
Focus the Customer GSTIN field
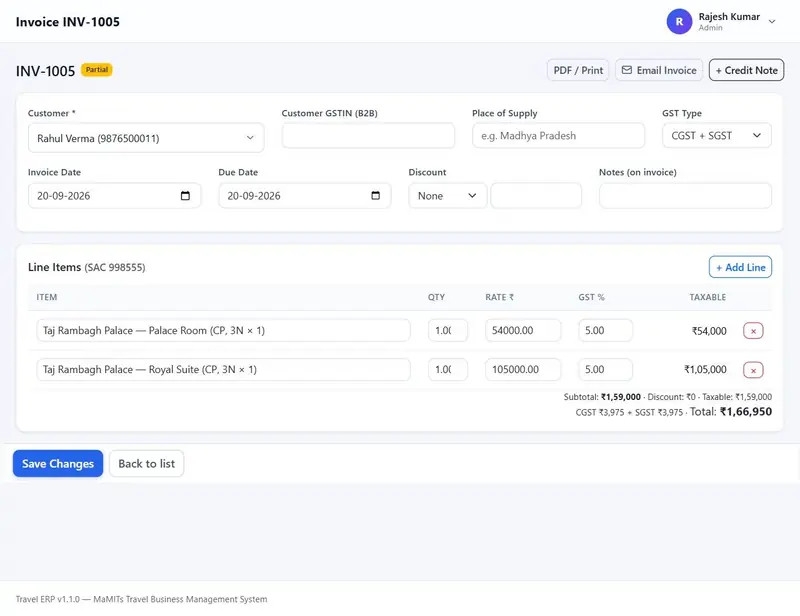(x=368, y=136)
